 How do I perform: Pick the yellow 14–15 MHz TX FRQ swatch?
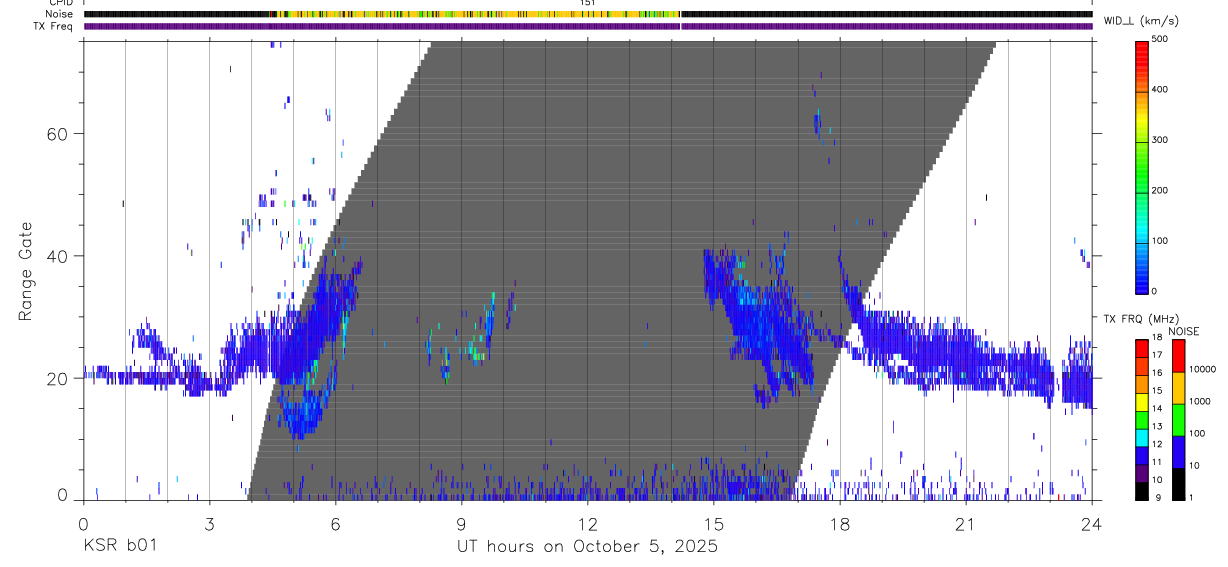coord(1143,401)
